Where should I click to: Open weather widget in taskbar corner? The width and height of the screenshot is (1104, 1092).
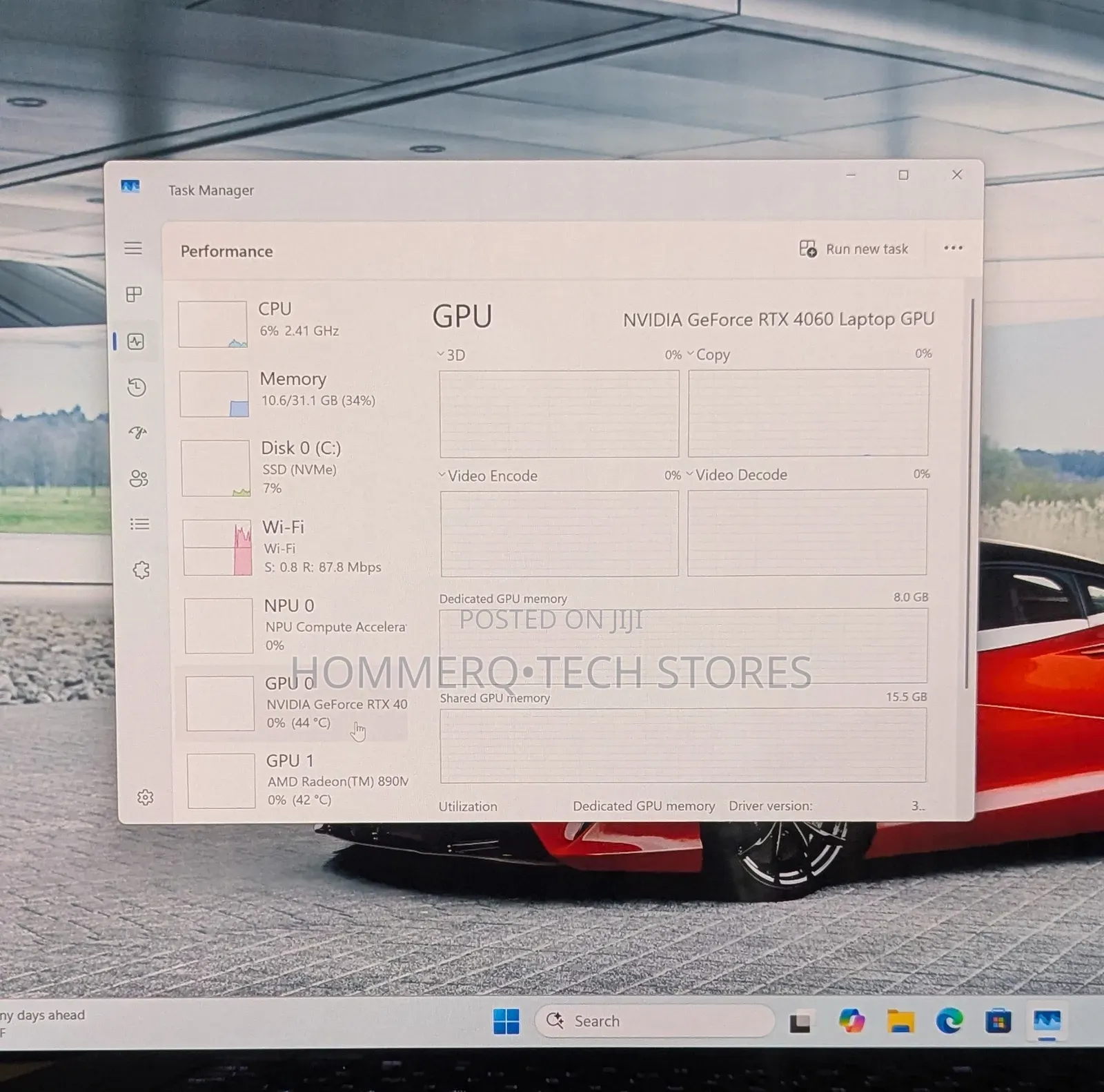point(43,1023)
